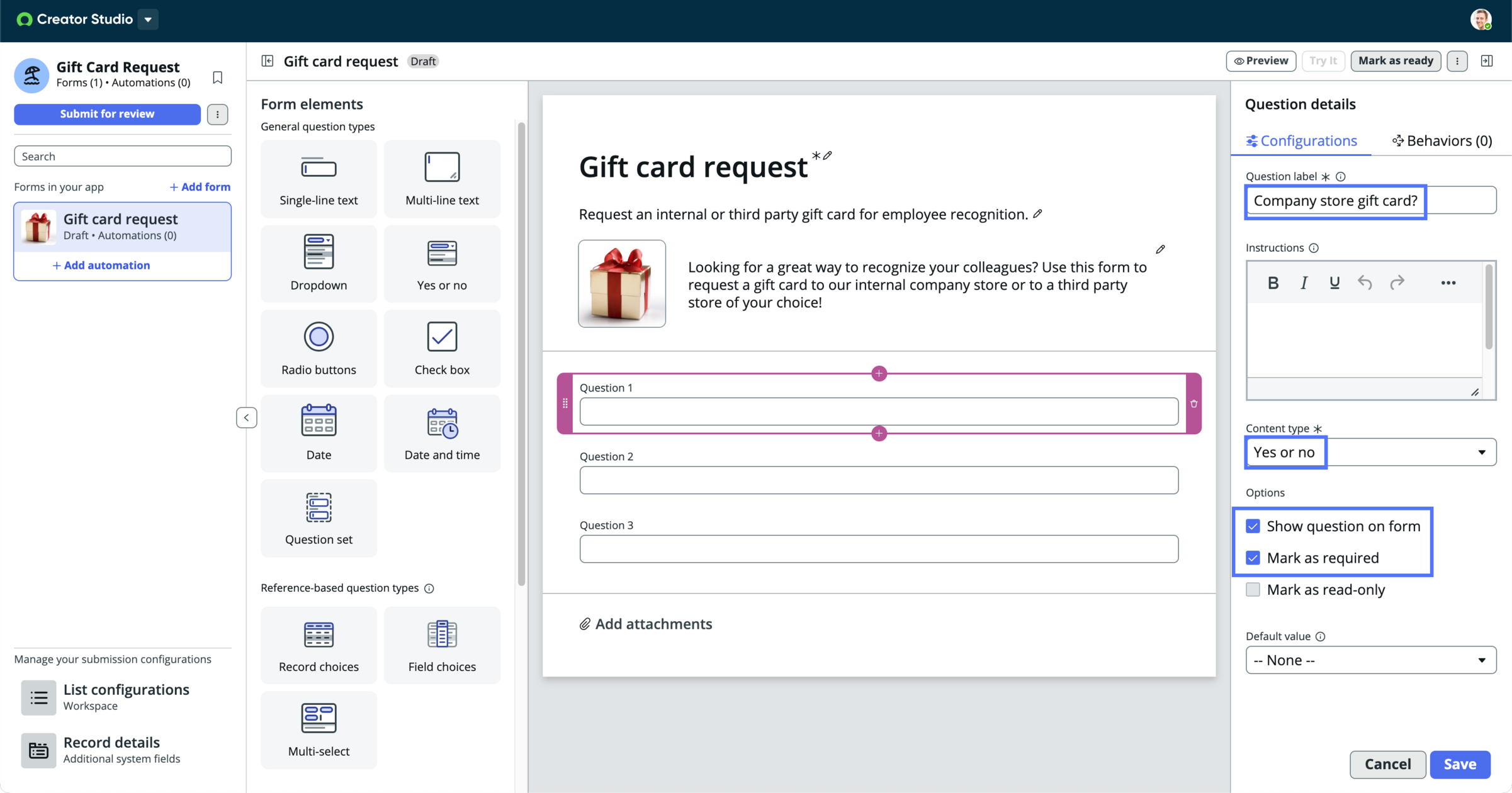Focus the Search forms field
The height and width of the screenshot is (793, 1512).
[x=123, y=156]
